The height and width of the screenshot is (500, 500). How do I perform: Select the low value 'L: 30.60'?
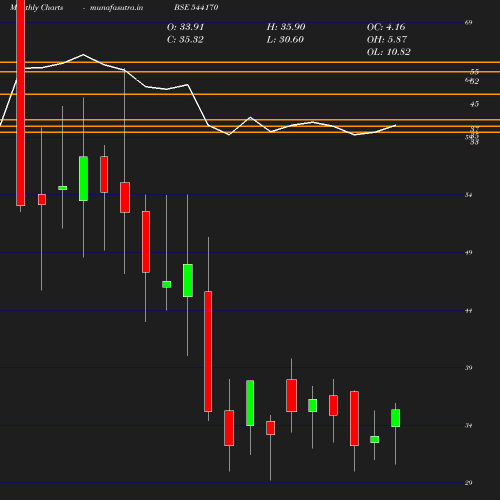(x=285, y=40)
